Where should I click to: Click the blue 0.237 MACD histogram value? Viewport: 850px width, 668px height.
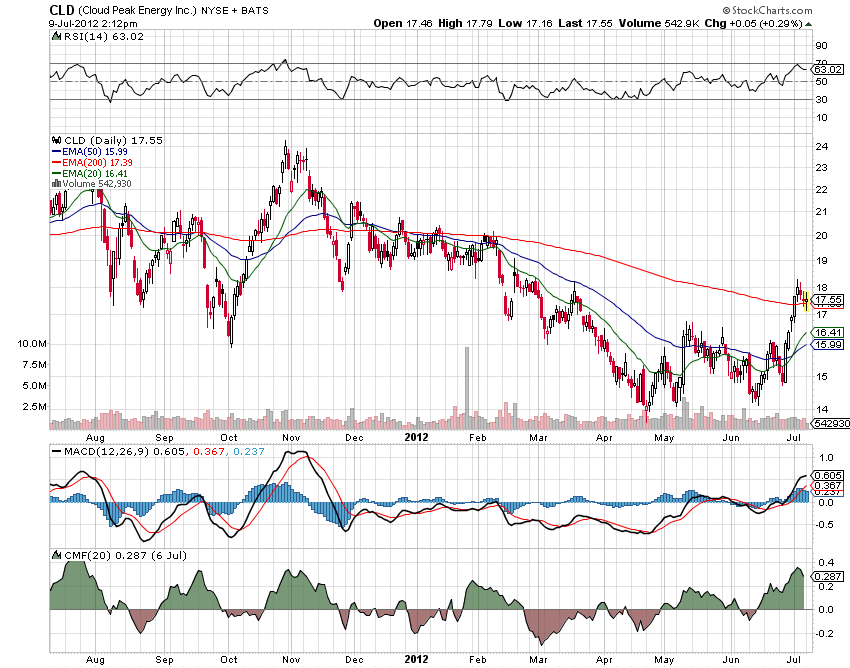click(x=249, y=451)
